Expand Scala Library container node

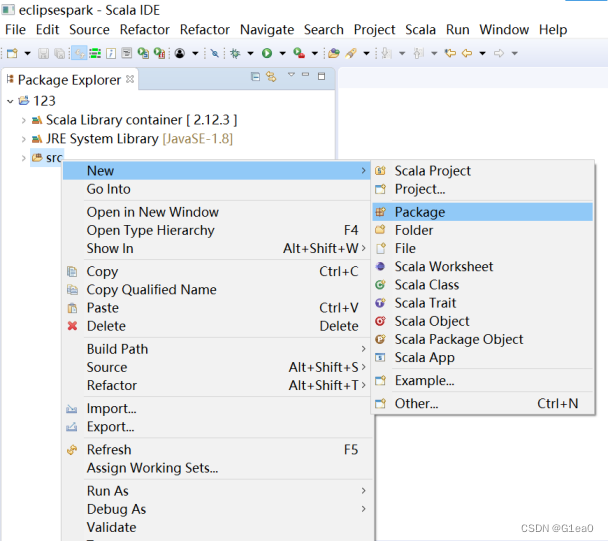[x=24, y=120]
